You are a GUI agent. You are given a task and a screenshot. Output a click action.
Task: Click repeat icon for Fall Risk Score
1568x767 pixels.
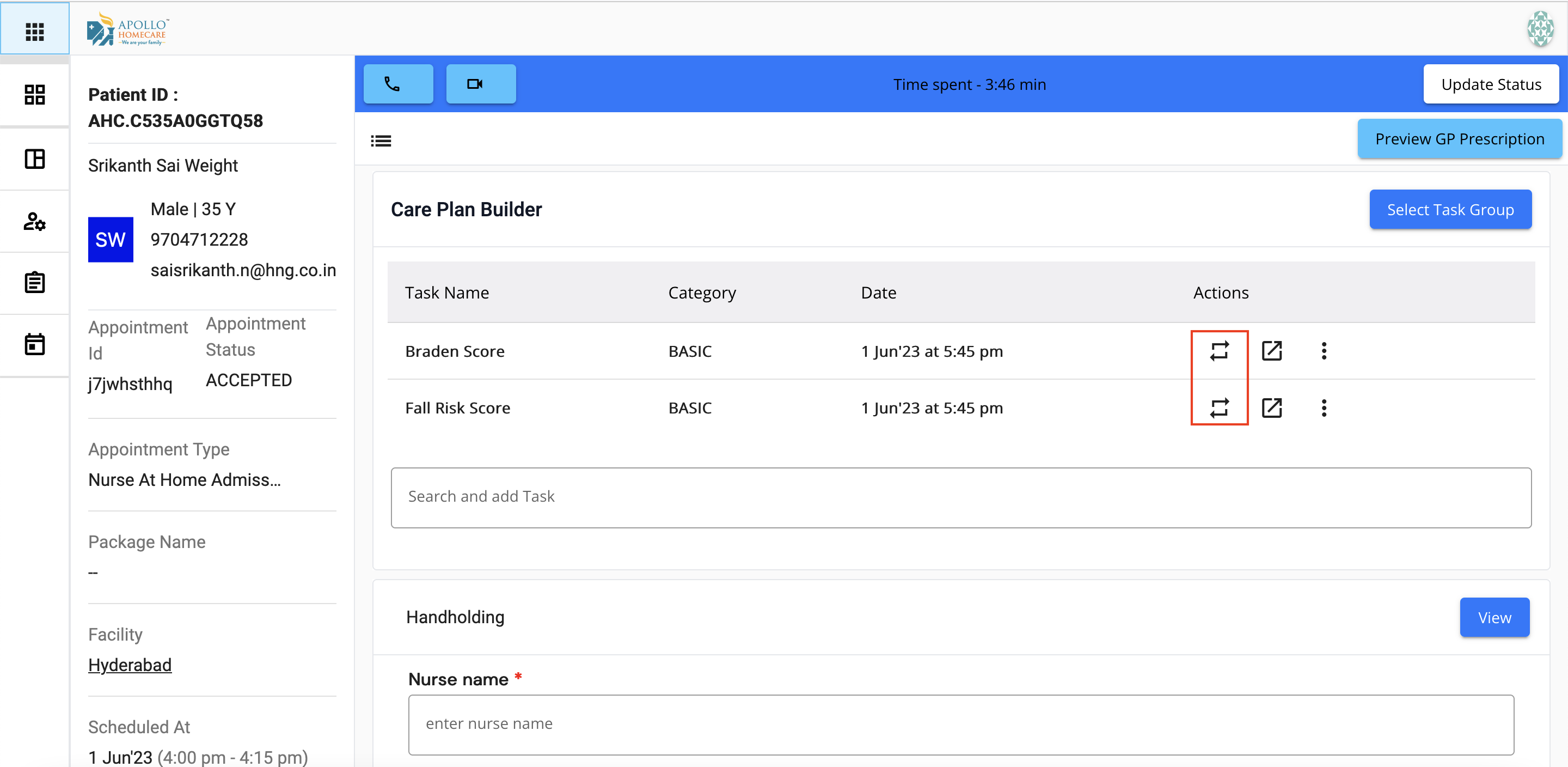click(1218, 407)
